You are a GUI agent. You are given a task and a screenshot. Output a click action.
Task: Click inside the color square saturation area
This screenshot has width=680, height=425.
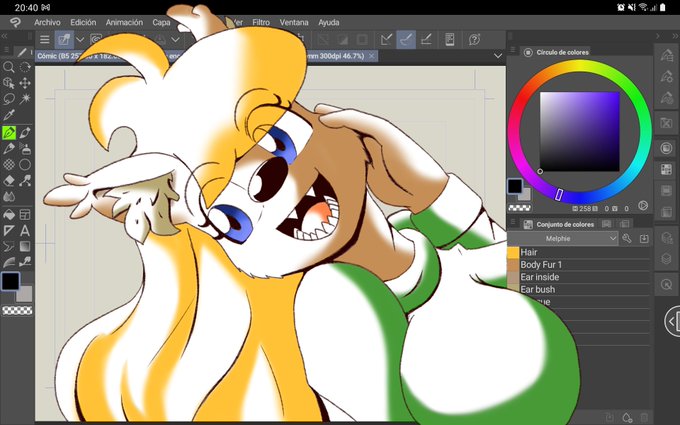[579, 131]
